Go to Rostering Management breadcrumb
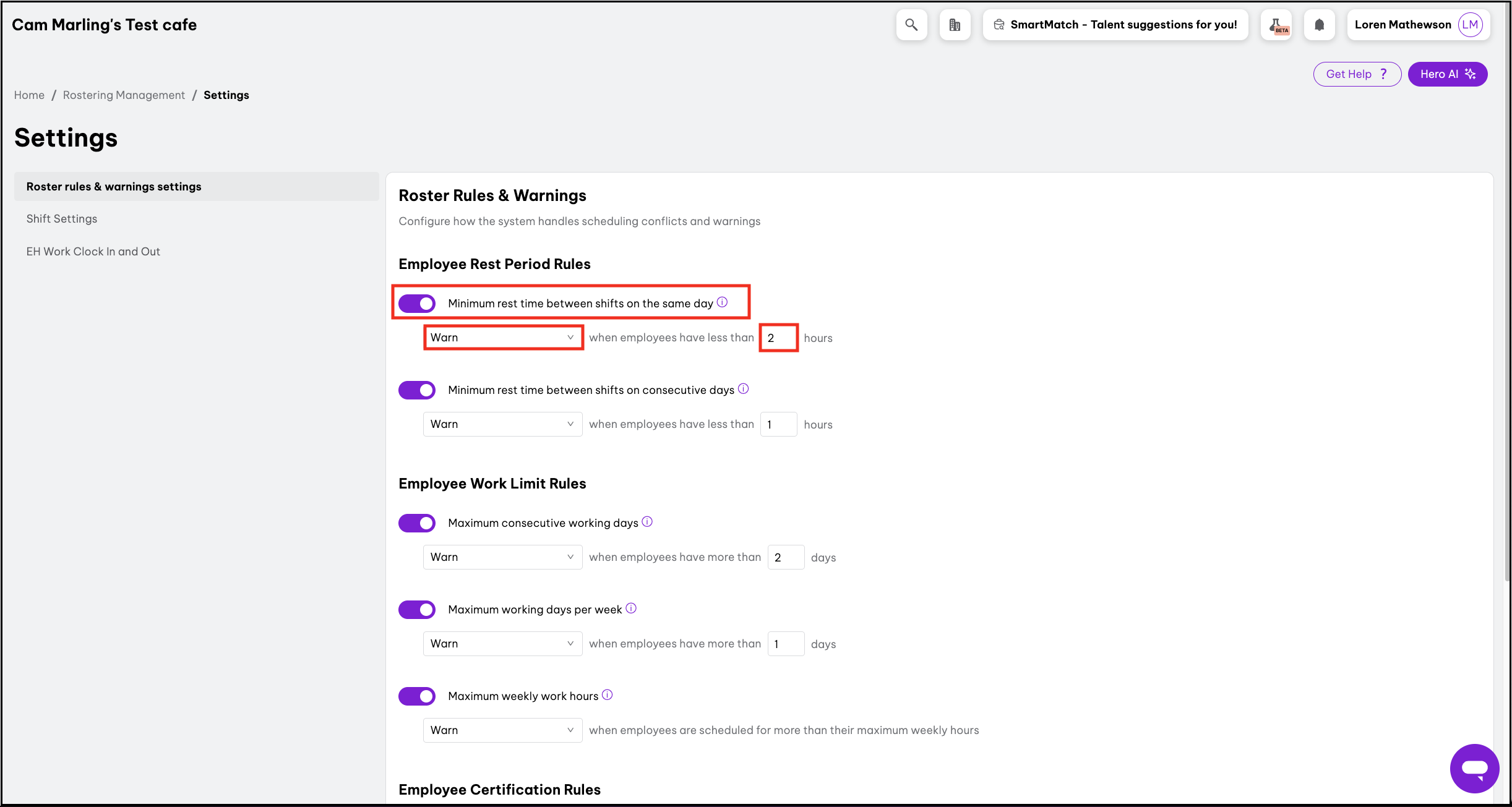 pos(124,95)
